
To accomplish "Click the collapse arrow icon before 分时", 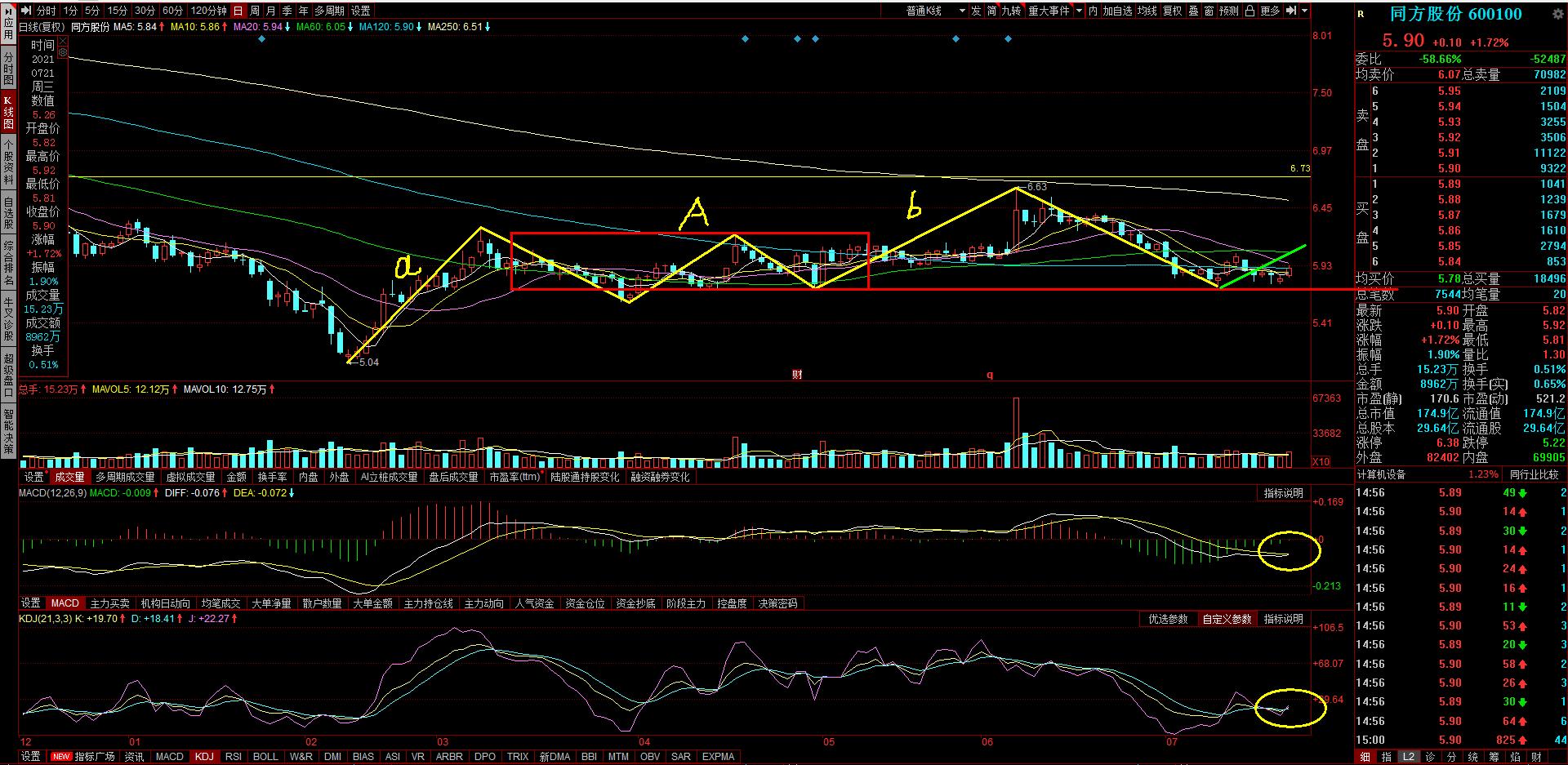I will (x=25, y=11).
